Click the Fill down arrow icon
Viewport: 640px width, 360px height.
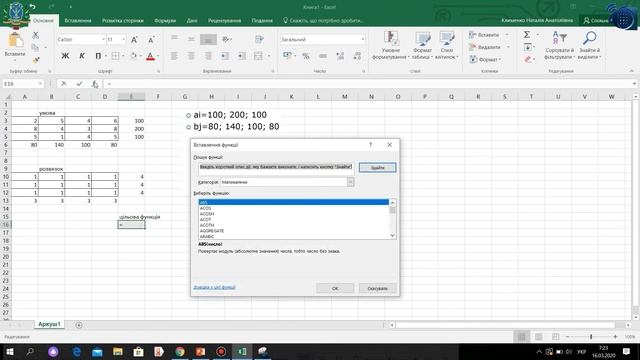click(x=527, y=47)
